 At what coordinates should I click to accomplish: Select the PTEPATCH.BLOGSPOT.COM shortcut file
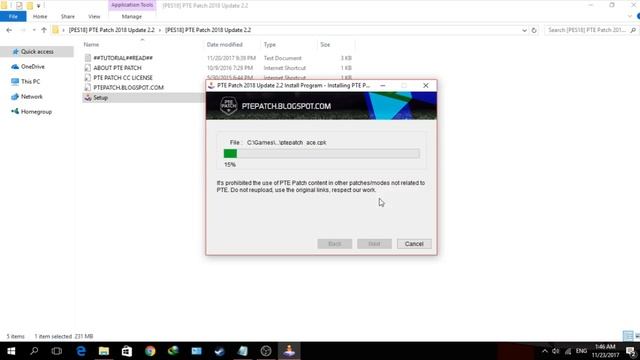128,87
